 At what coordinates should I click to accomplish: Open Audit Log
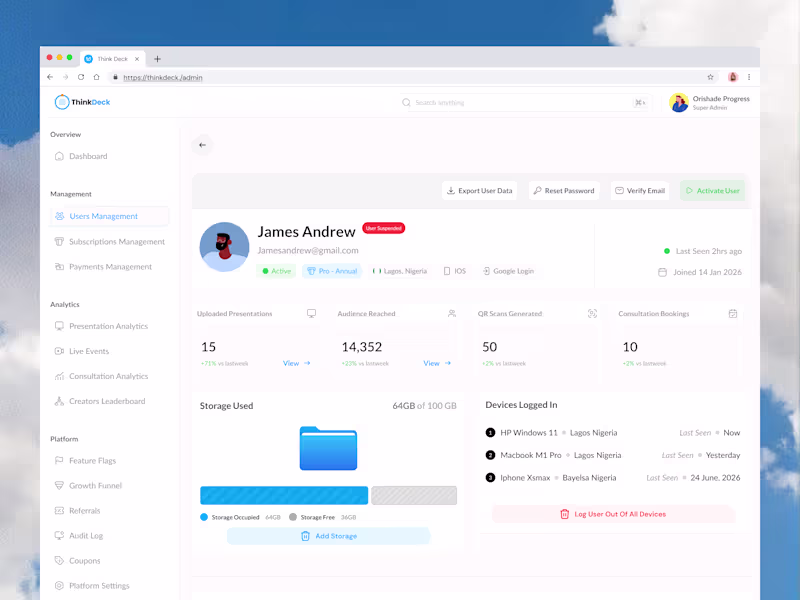coord(79,536)
